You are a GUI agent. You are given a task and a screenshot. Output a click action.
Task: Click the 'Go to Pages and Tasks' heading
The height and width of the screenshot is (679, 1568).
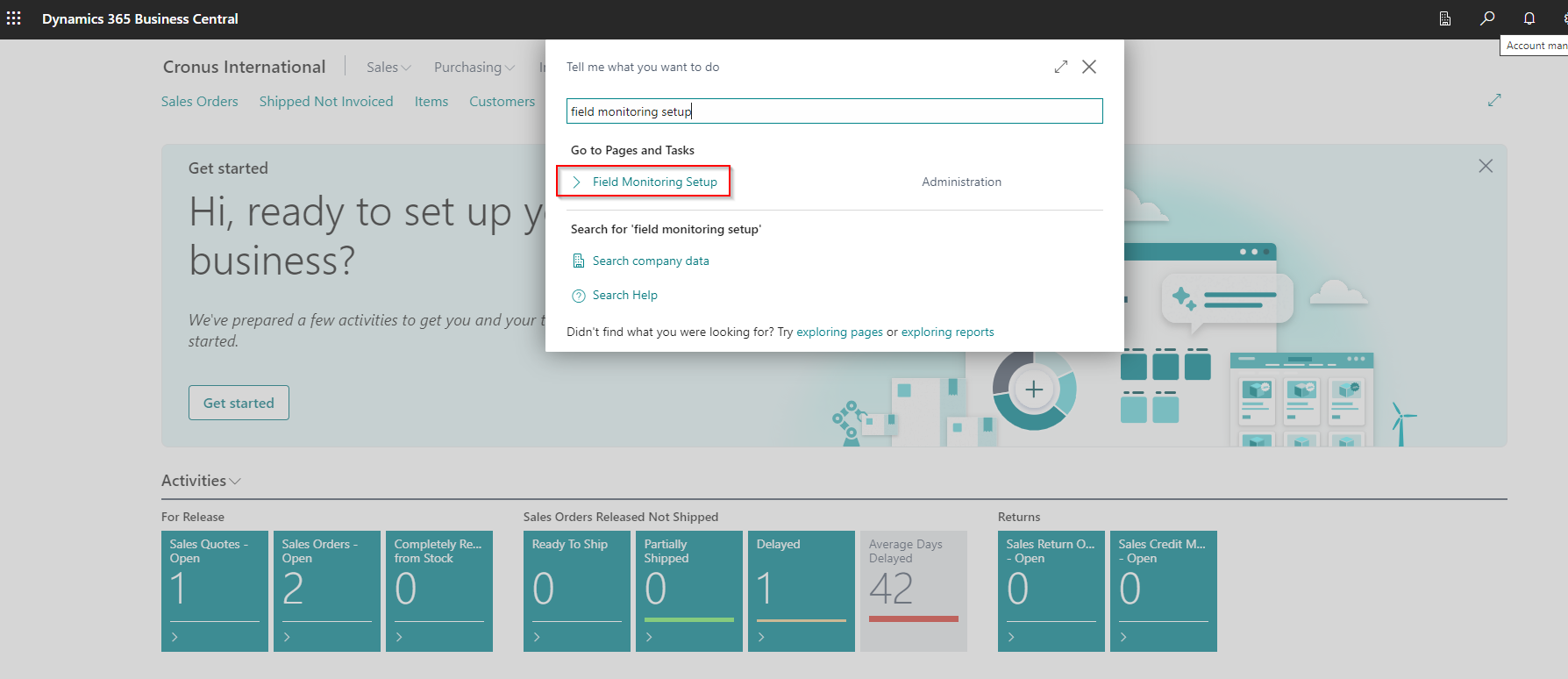[x=632, y=150]
